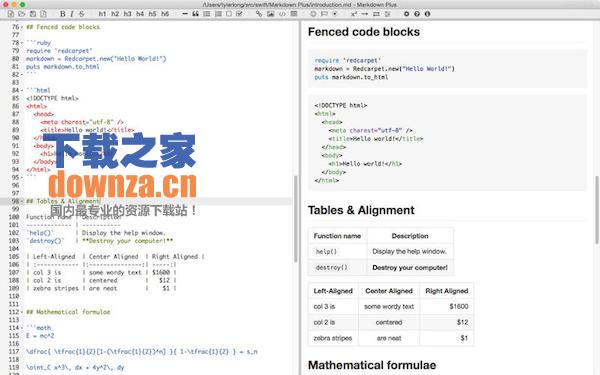The image size is (600, 375).
Task: Insert a level 1 heading with h1
Action: pos(102,14)
